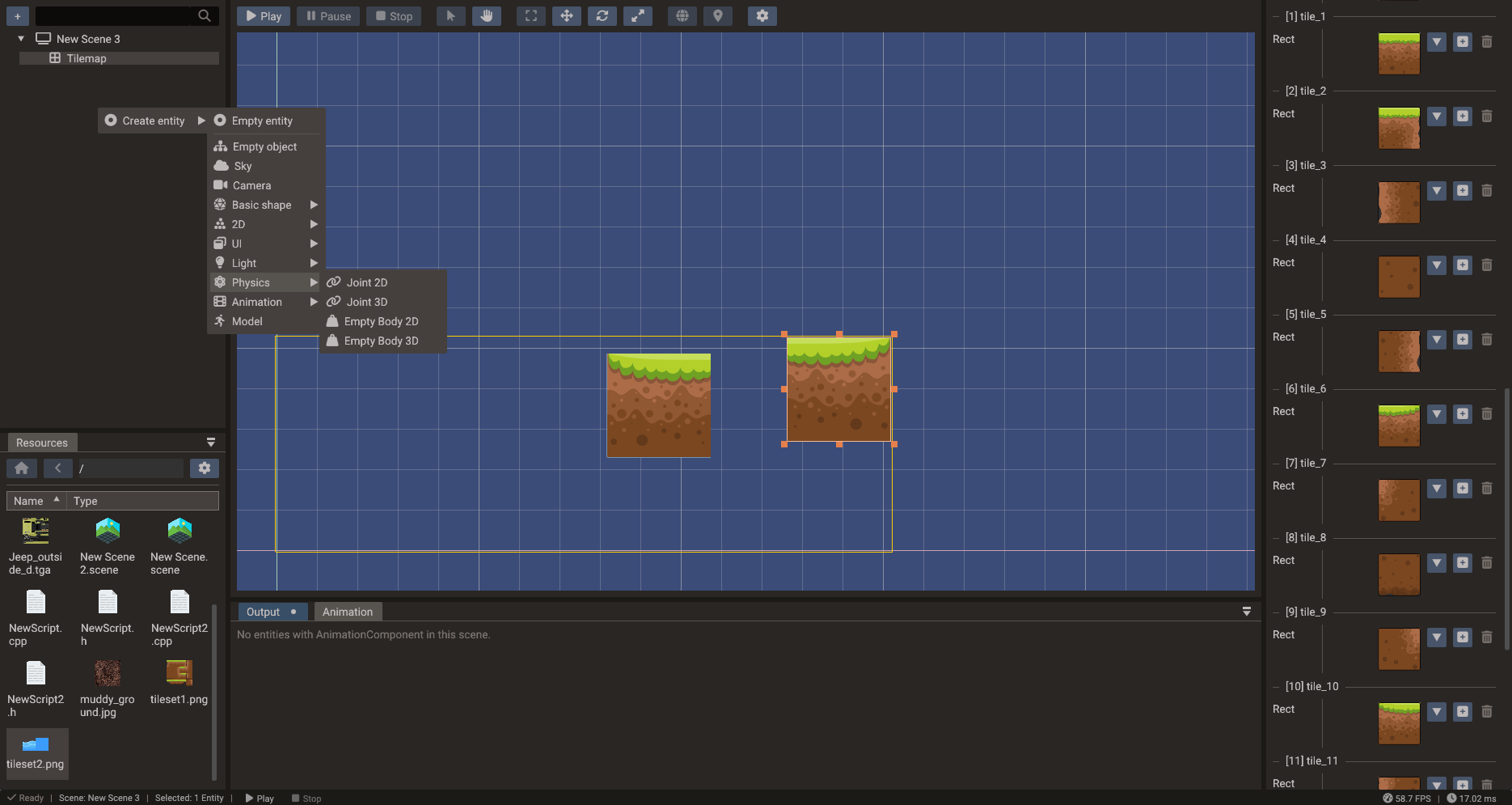Open the tile_7 texture dropdown
Image resolution: width=1512 pixels, height=805 pixels.
pos(1437,488)
